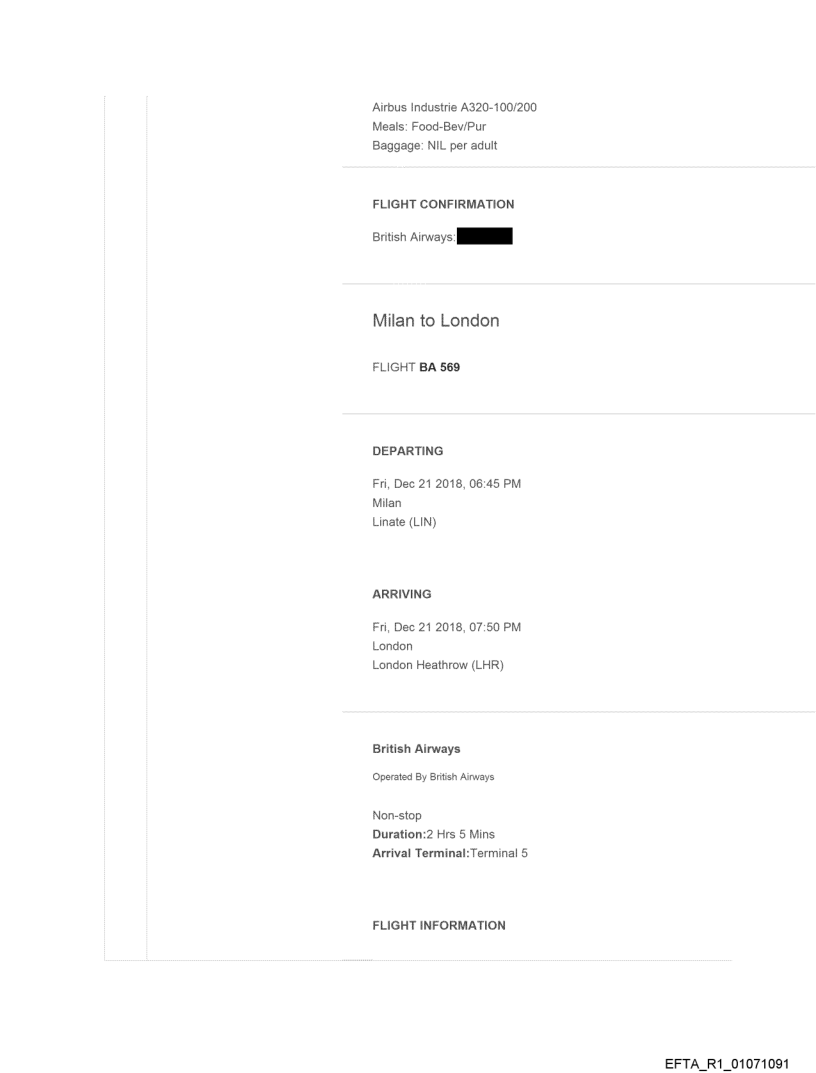
Task: Select the Milan to London route heading
Action: tap(435, 321)
